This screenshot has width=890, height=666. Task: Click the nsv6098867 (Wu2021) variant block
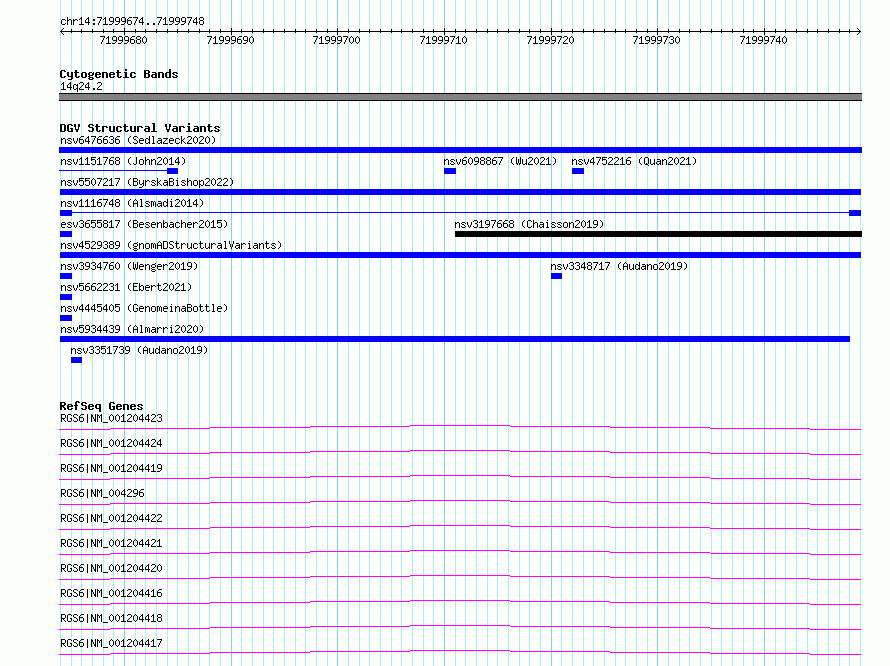pos(450,171)
